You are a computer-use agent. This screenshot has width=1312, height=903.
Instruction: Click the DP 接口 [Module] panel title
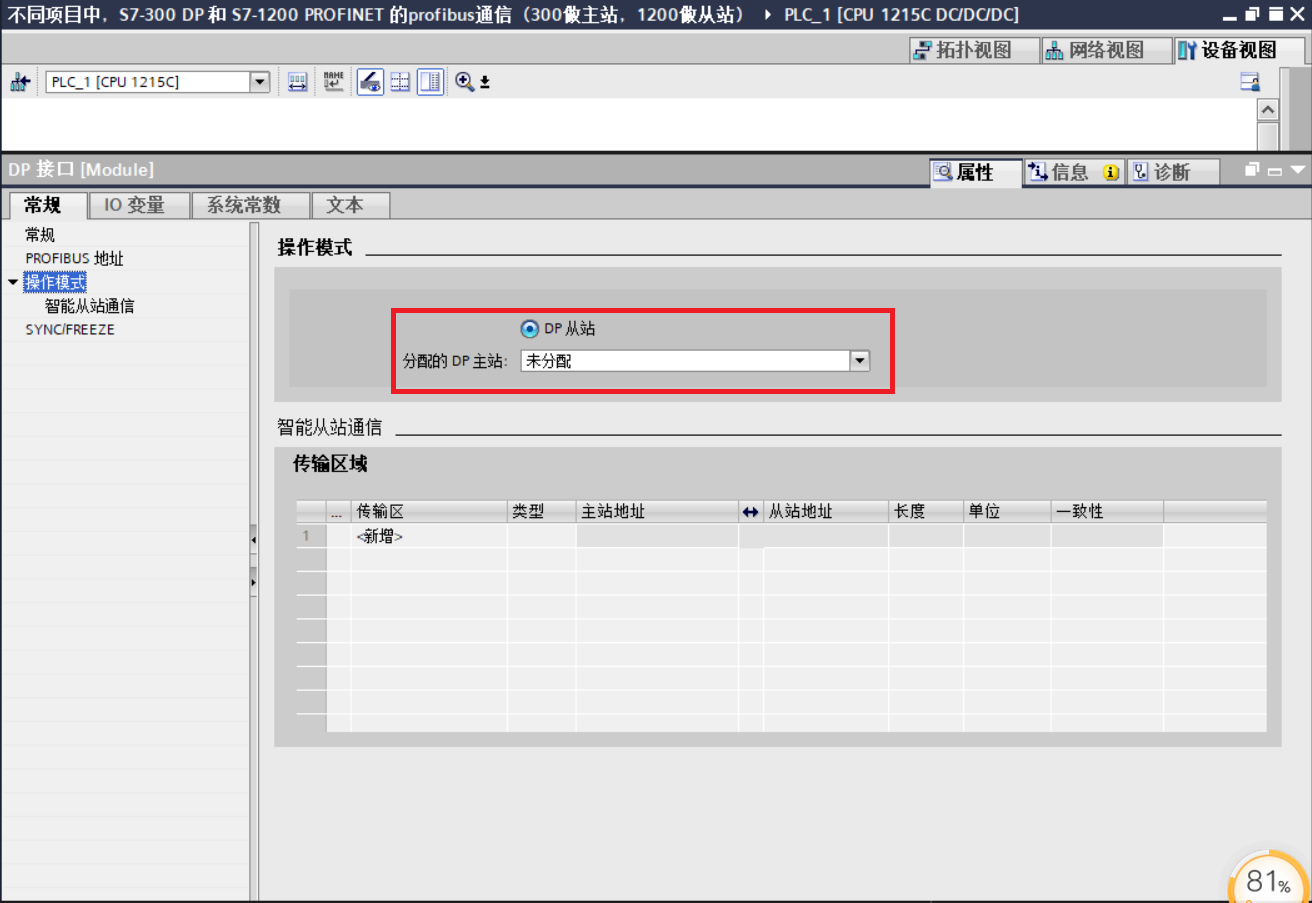coord(81,170)
